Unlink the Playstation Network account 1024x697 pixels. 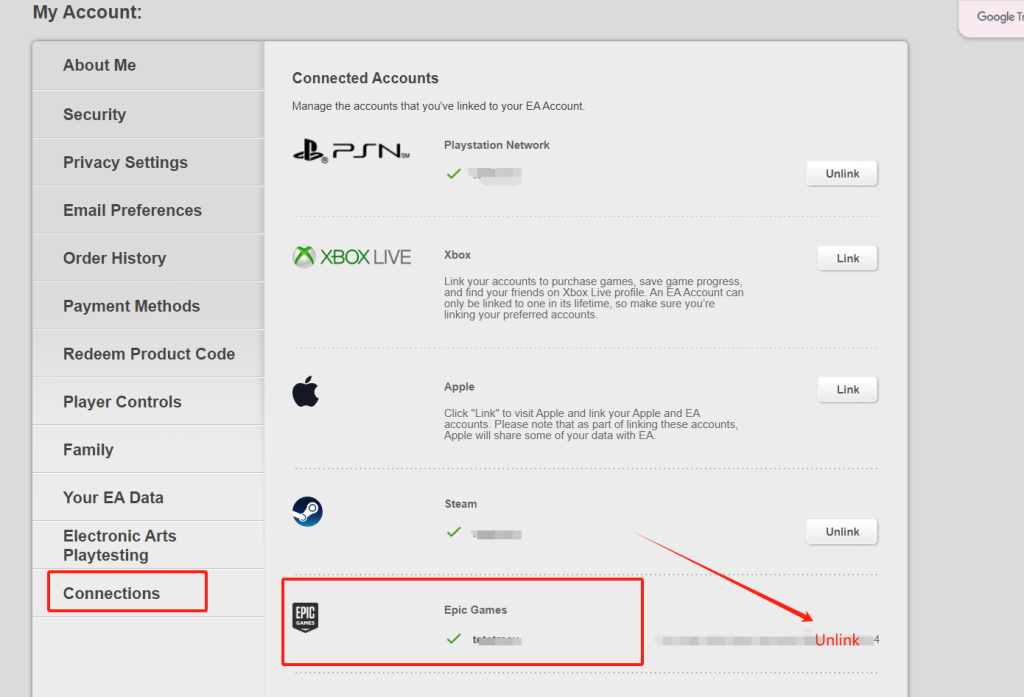(842, 174)
